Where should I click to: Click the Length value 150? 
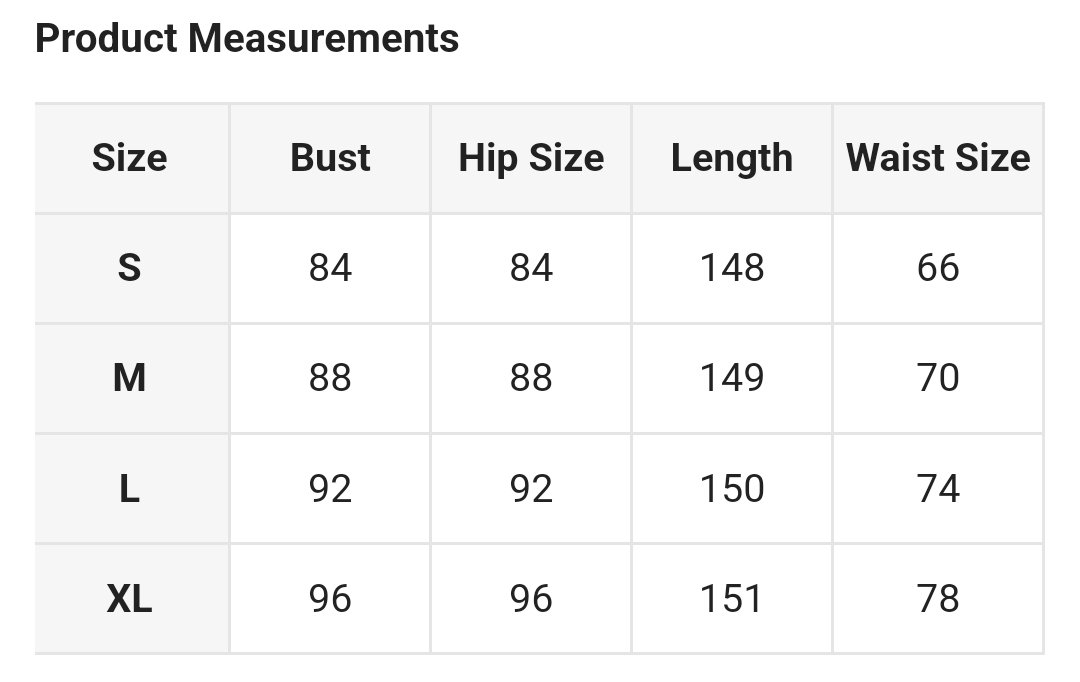[x=732, y=489]
